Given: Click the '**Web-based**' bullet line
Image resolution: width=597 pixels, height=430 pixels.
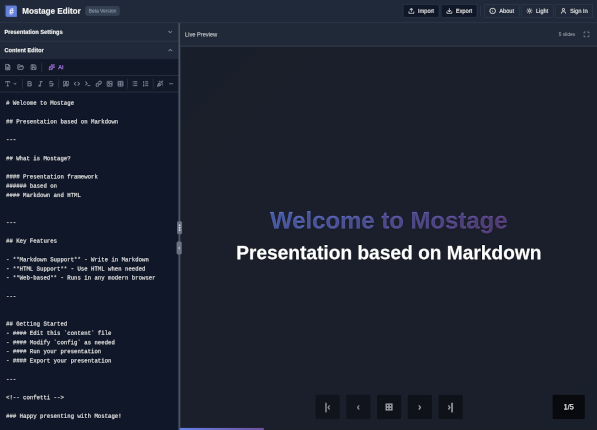Looking at the screenshot, I should pyautogui.click(x=80, y=278).
